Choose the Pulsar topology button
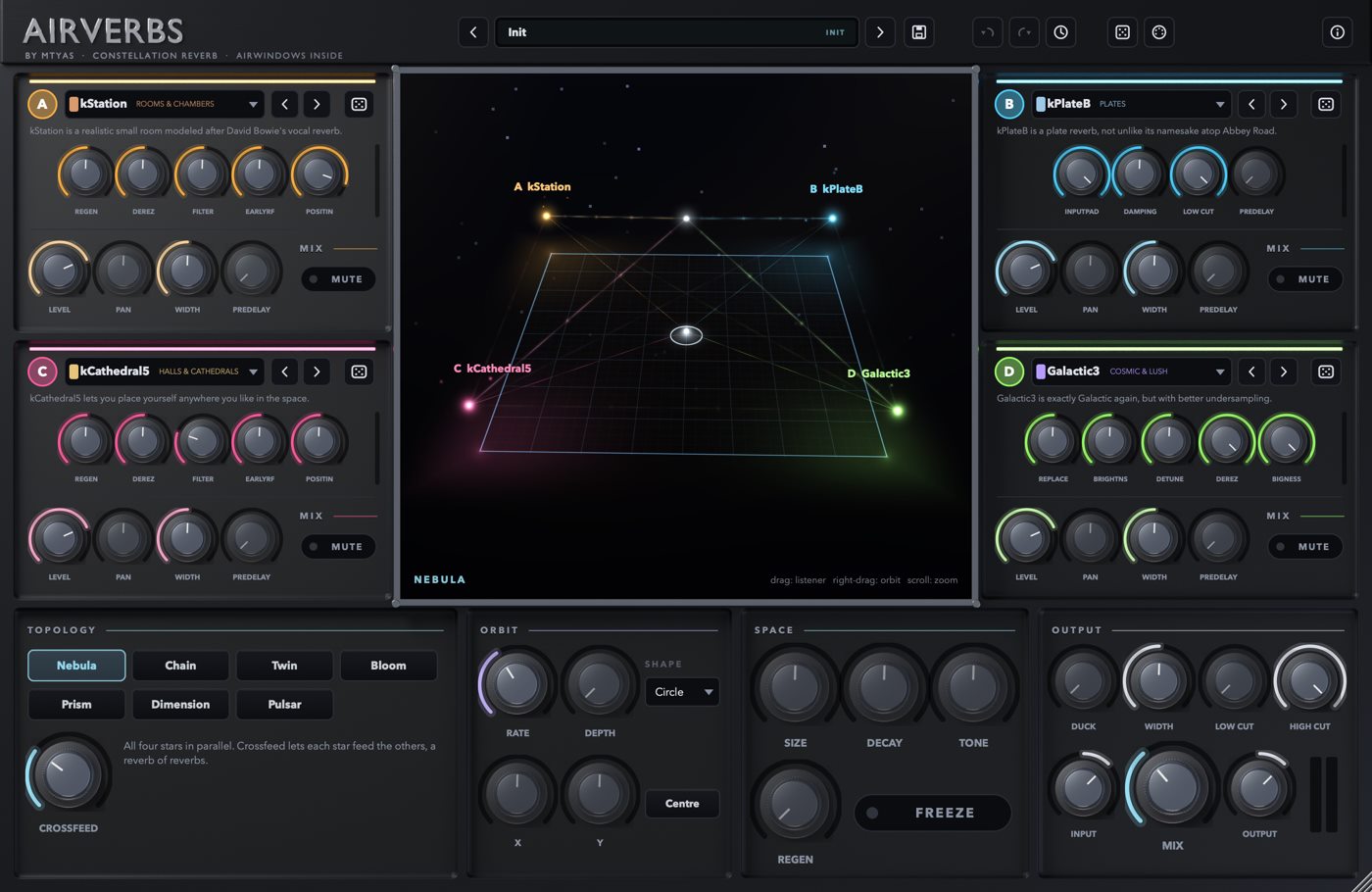 (x=284, y=705)
